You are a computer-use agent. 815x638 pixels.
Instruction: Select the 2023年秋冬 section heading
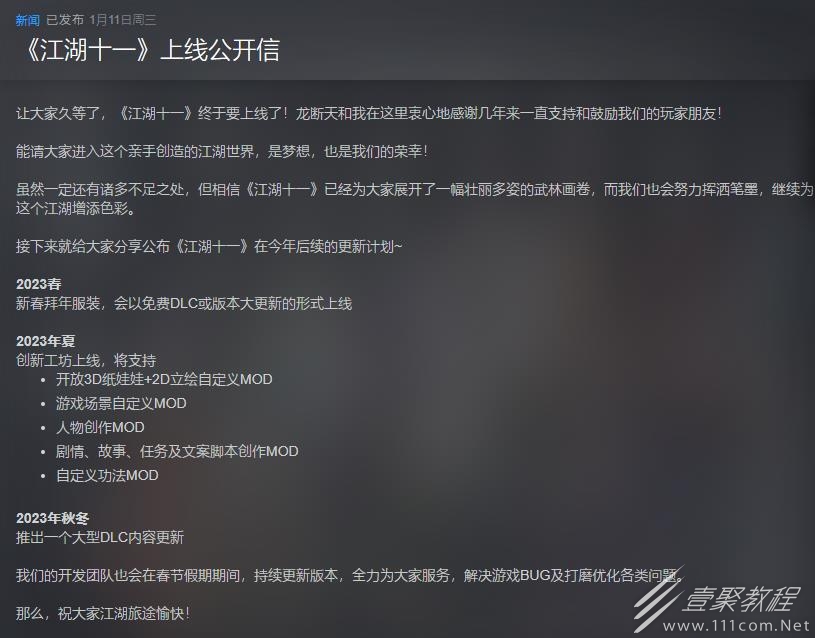52,518
